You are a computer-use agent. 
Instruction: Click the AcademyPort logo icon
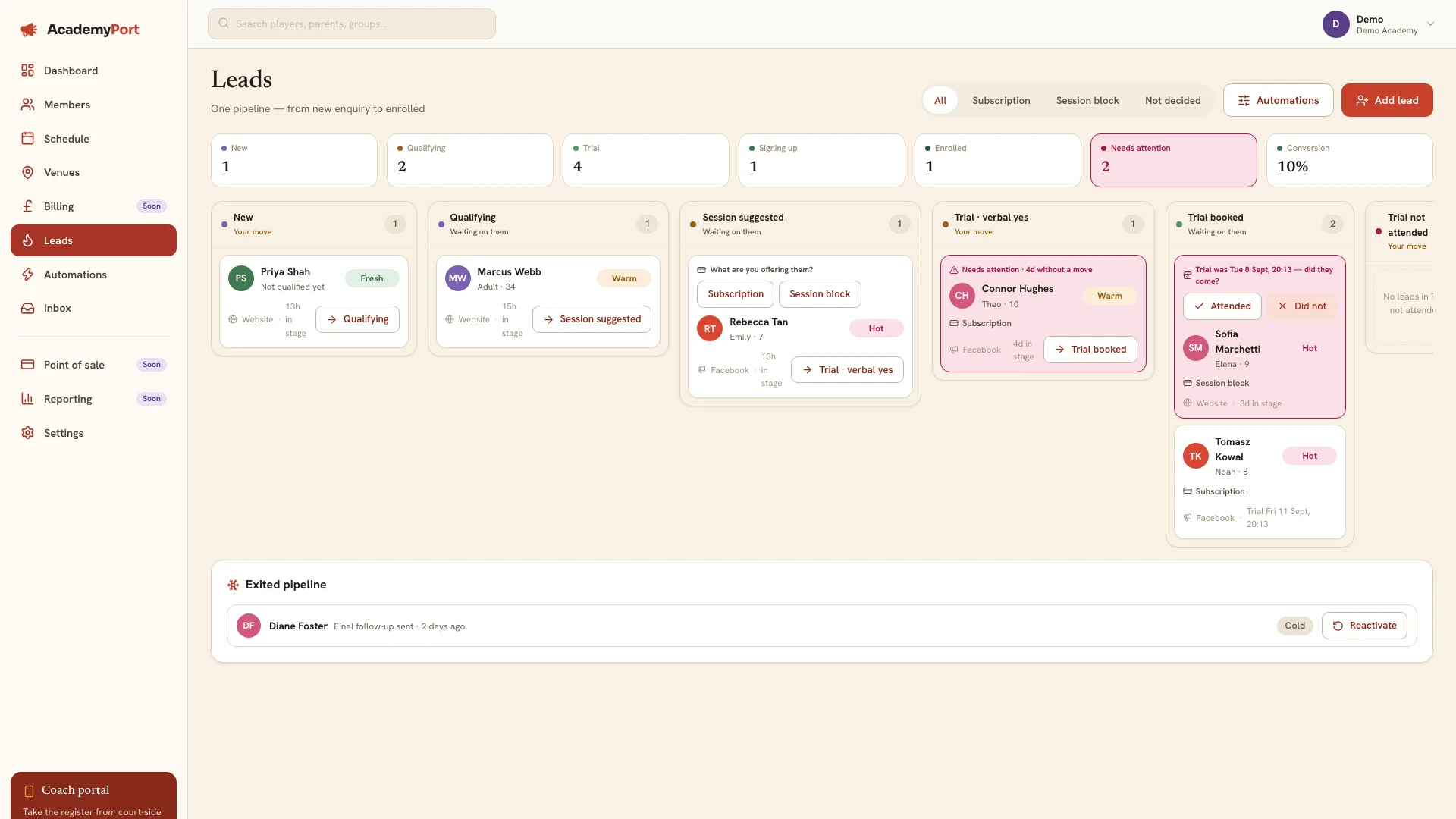coord(29,30)
